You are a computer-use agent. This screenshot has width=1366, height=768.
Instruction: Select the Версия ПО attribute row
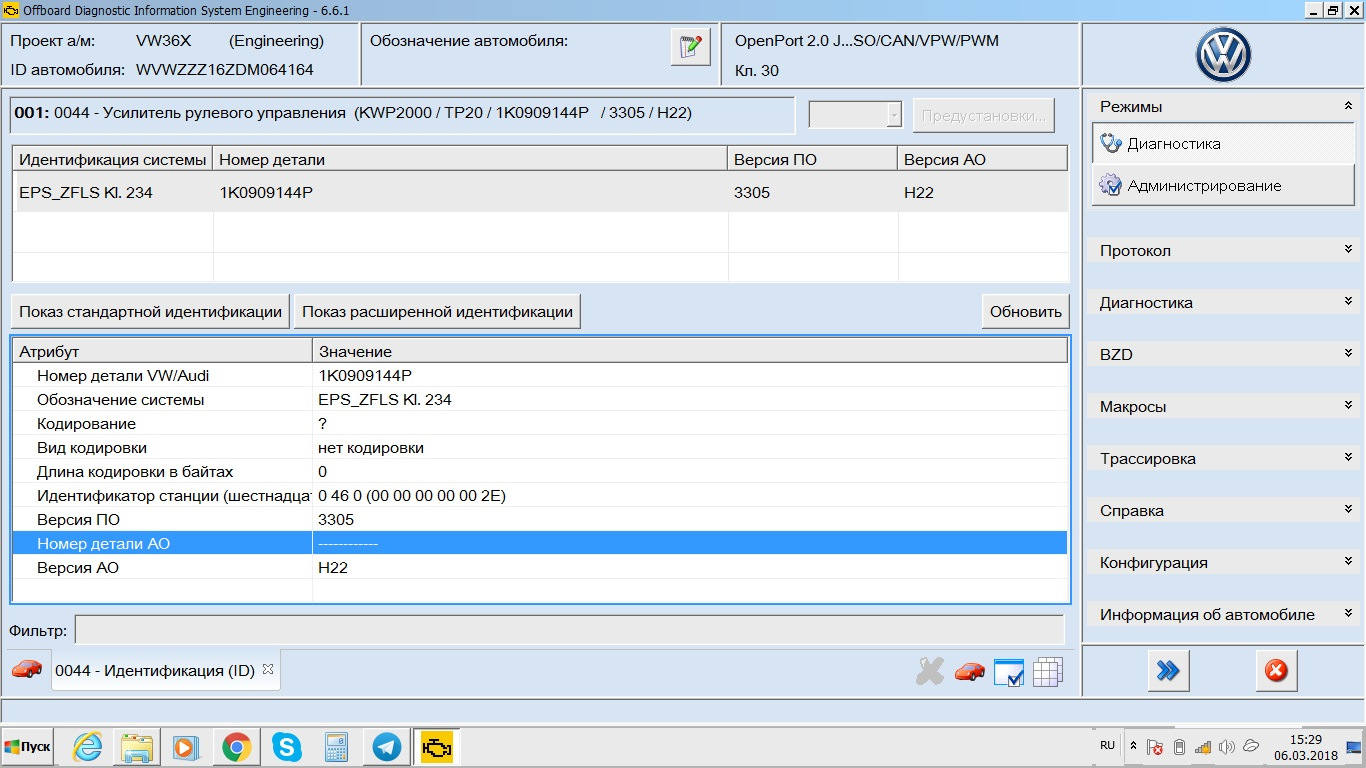tap(540, 519)
